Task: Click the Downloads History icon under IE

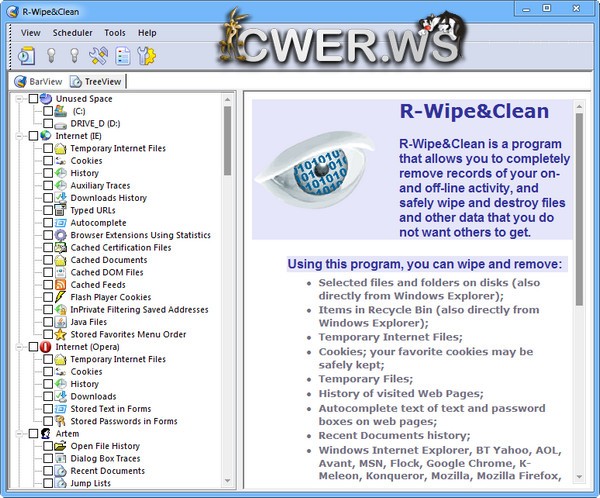Action: click(x=60, y=198)
